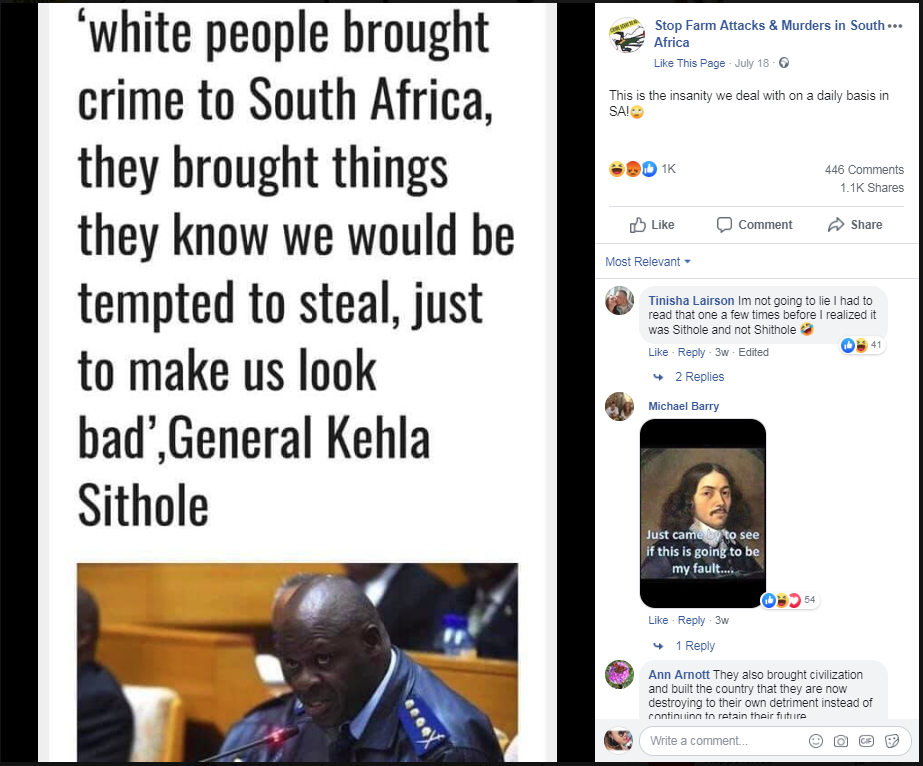Open the GIF picker icon
The height and width of the screenshot is (766, 923).
coord(866,741)
